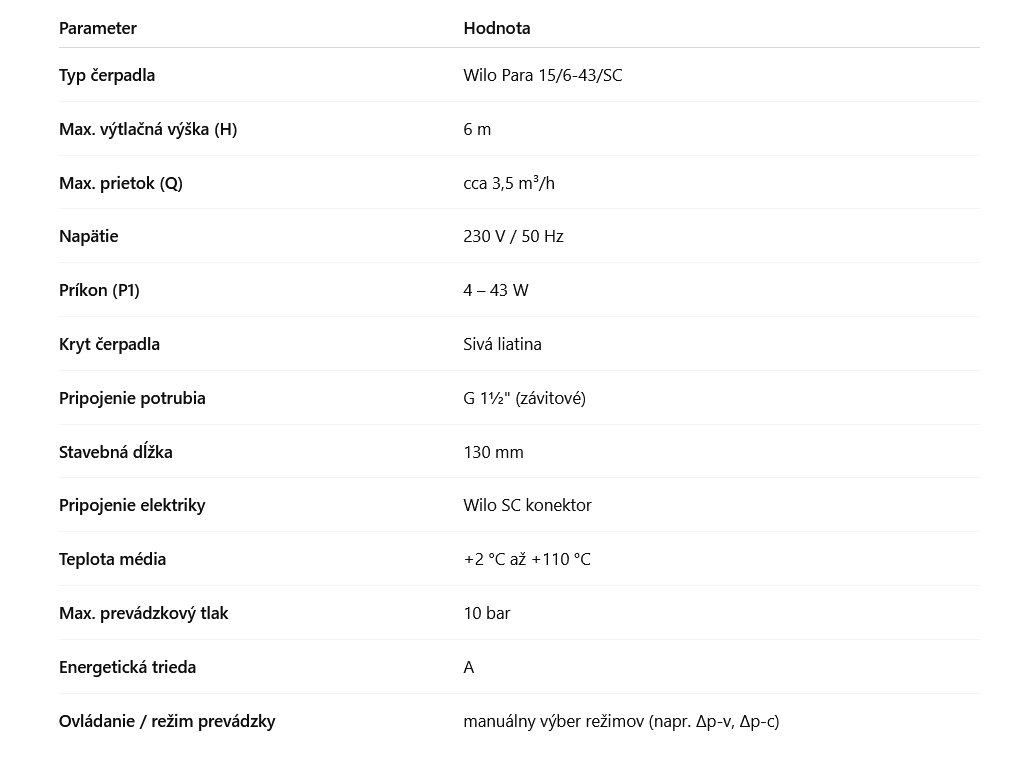
Task: Click the "Parameter" column header
Action: (x=98, y=28)
